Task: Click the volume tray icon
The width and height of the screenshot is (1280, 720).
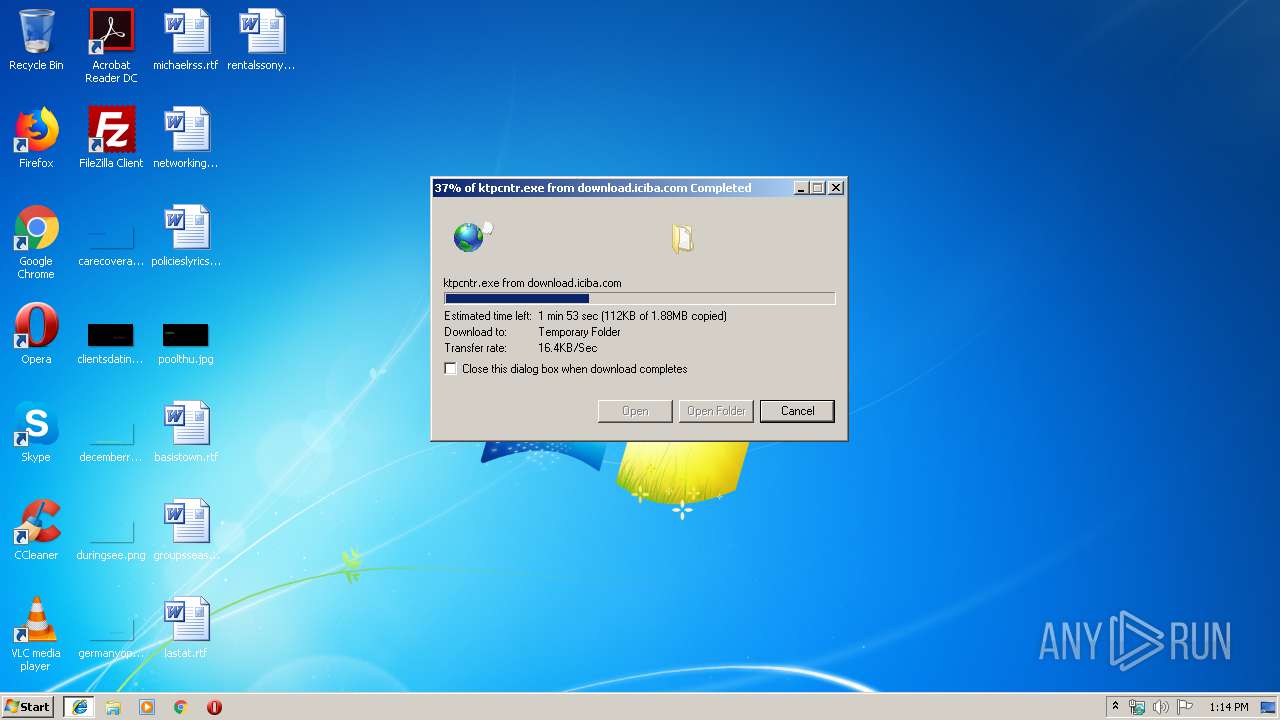Action: point(1161,707)
